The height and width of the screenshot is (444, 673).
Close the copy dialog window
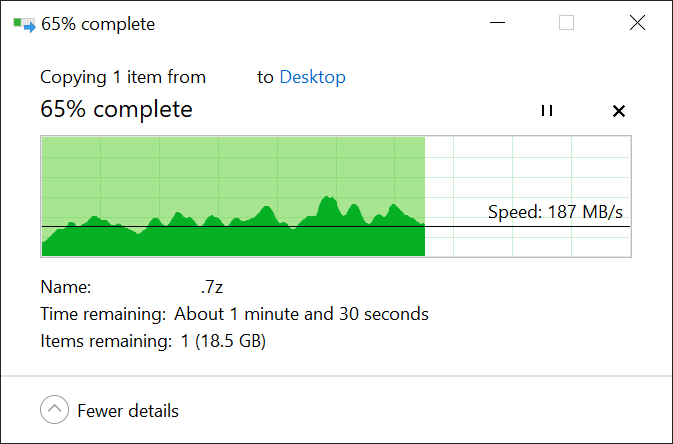point(637,23)
